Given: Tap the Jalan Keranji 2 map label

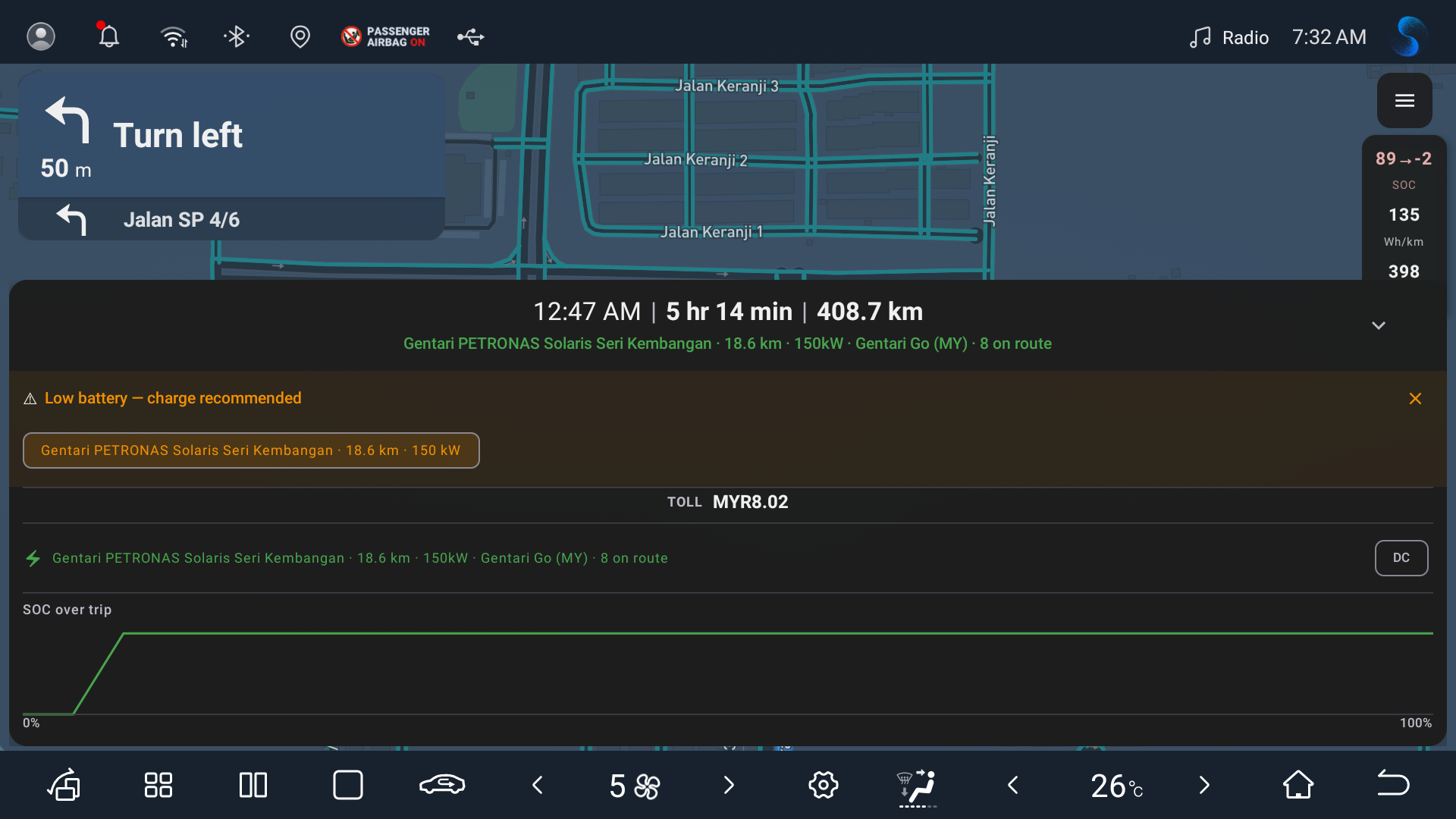Looking at the screenshot, I should click(x=695, y=159).
